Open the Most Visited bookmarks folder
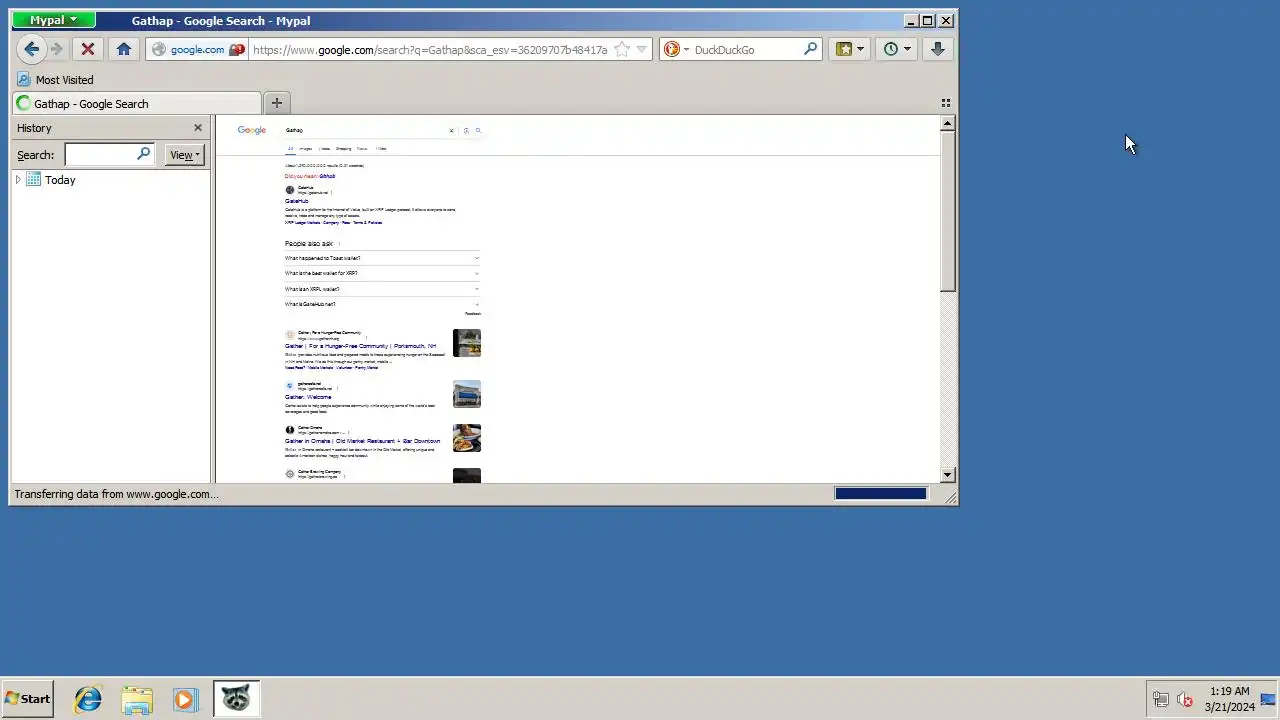 tap(55, 80)
